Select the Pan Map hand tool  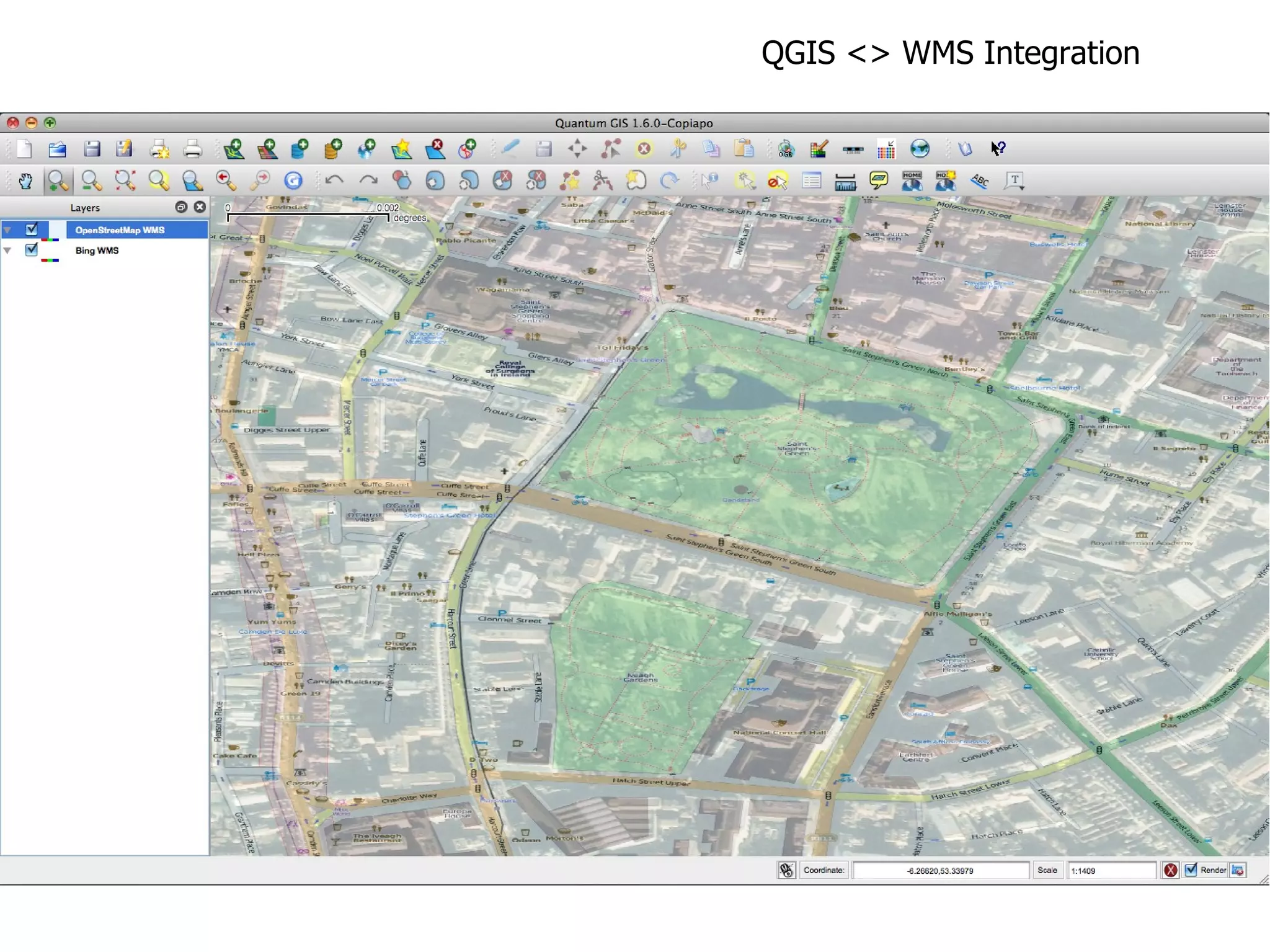[x=25, y=181]
